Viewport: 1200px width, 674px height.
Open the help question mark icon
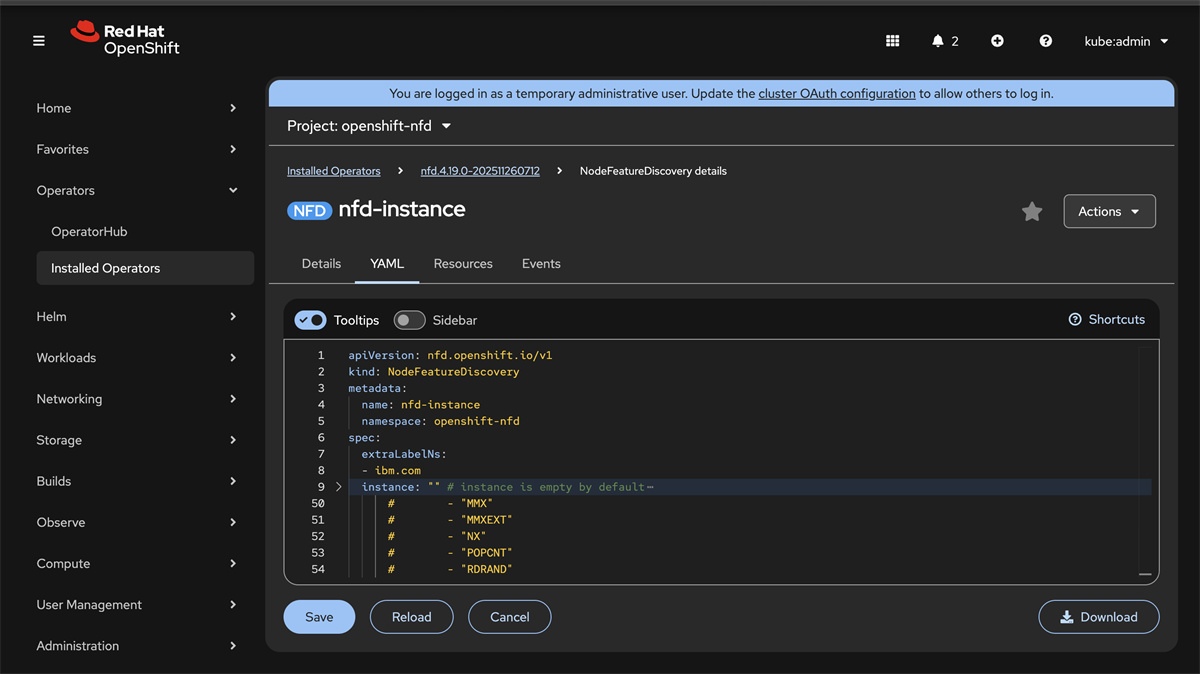pyautogui.click(x=1045, y=41)
